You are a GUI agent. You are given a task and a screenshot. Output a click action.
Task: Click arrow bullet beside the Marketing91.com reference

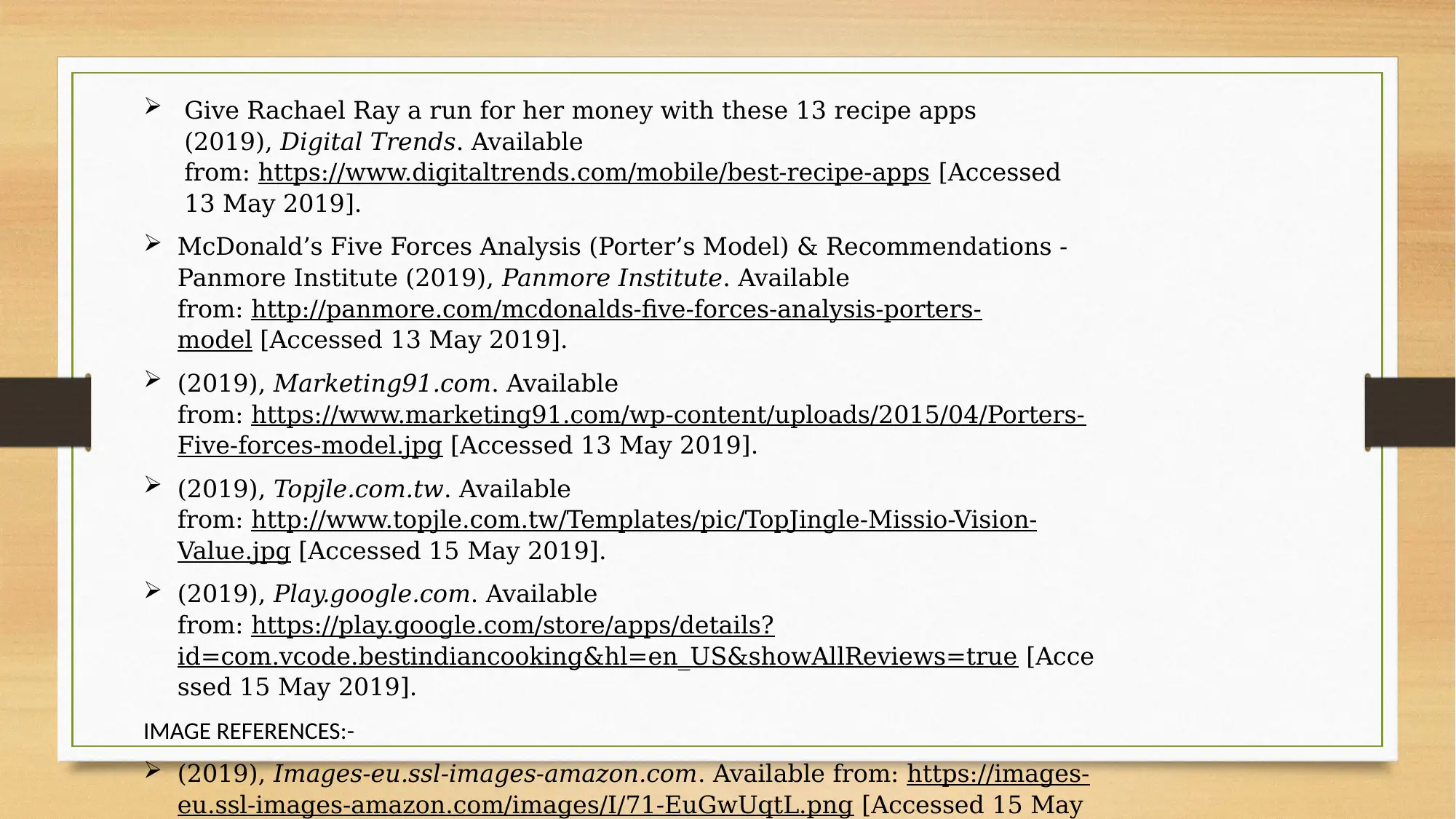(x=152, y=379)
